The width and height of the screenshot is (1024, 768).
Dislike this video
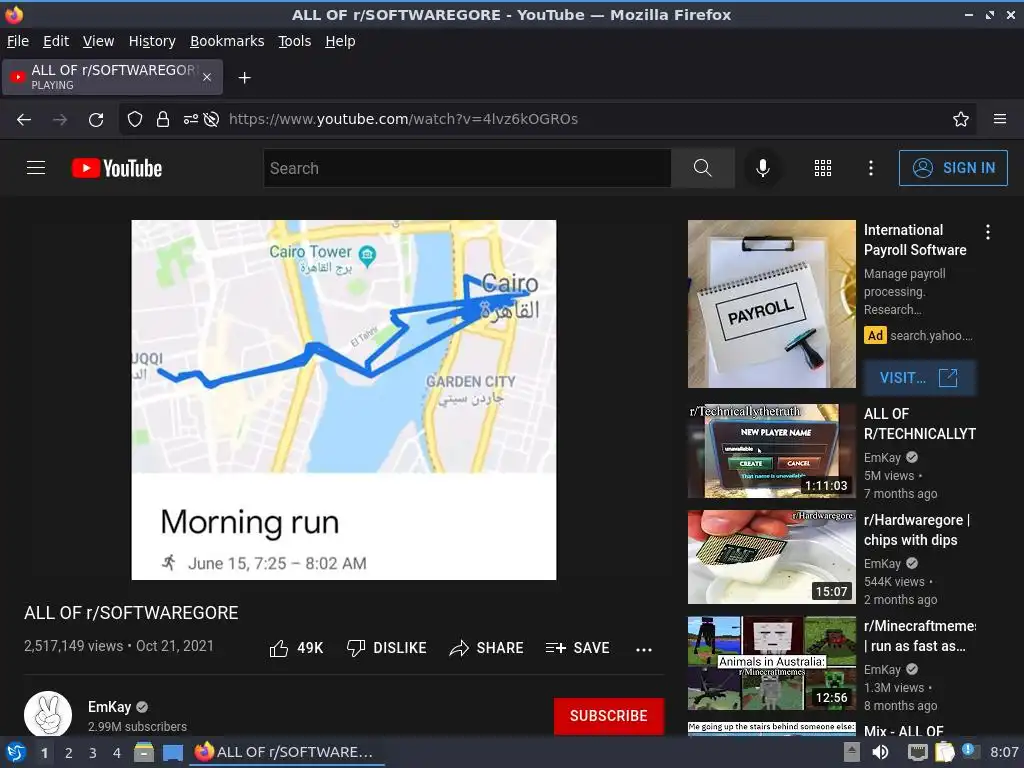coord(387,648)
